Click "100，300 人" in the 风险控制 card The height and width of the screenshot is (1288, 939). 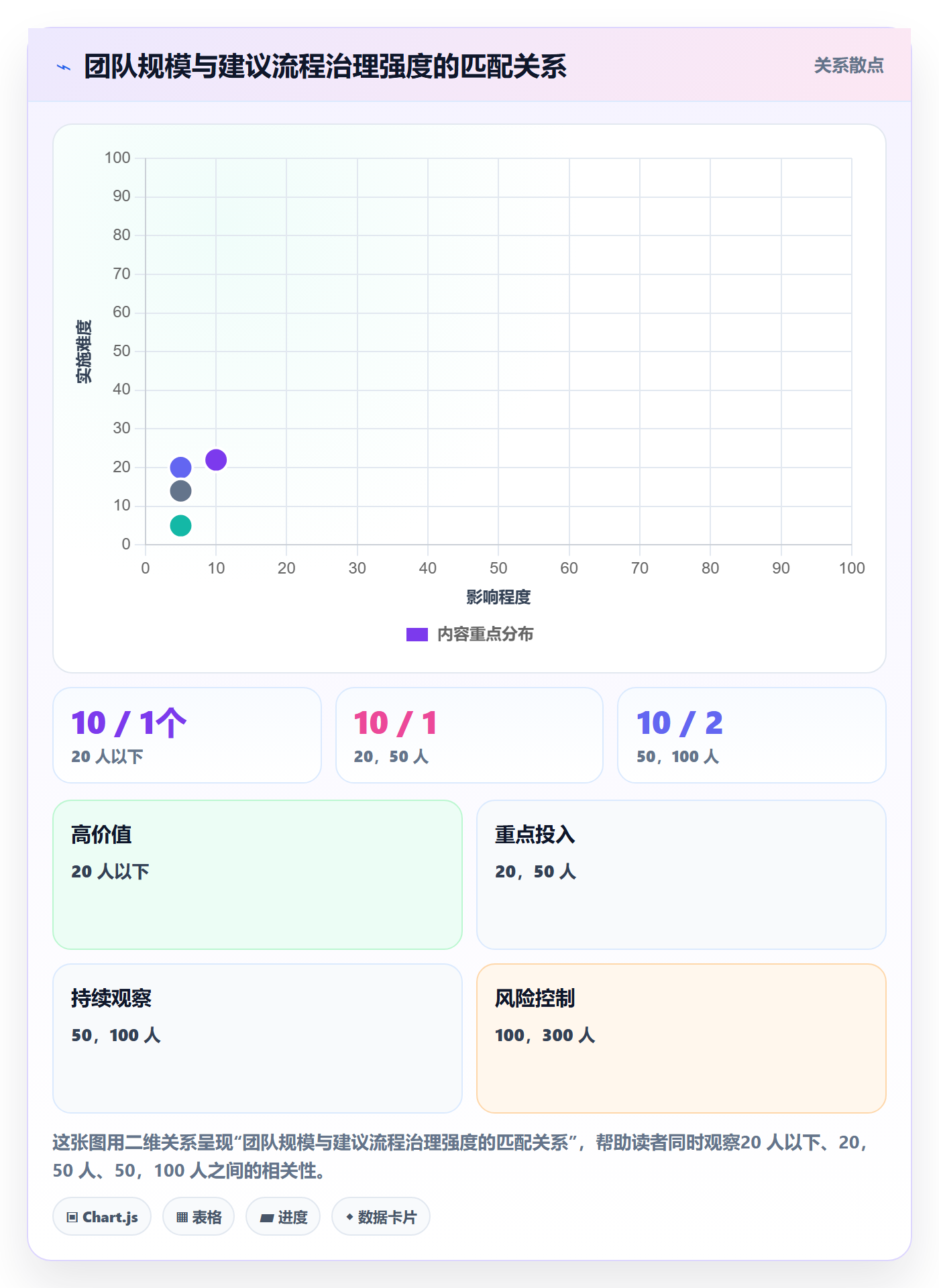545,1035
